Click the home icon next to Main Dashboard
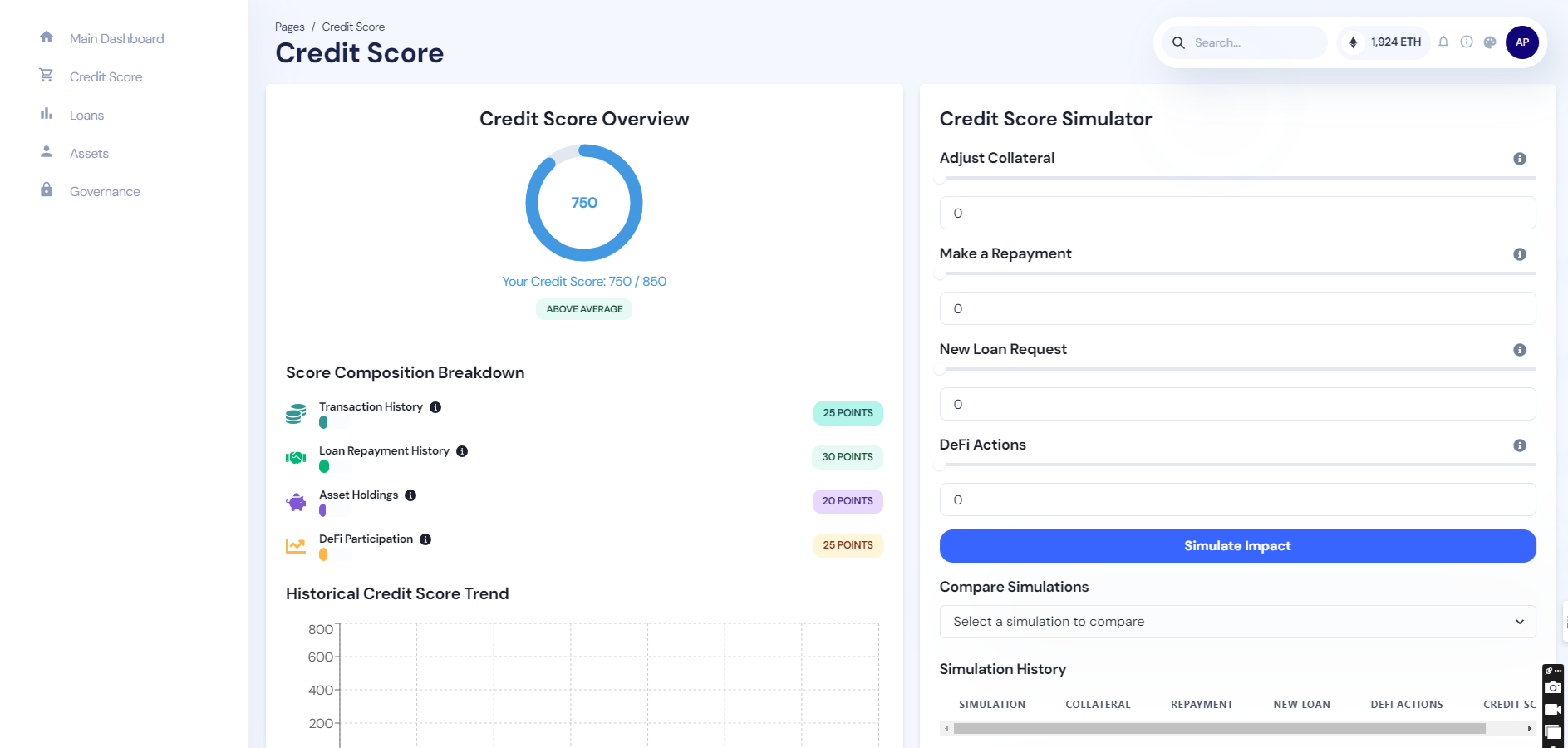Image resolution: width=1568 pixels, height=748 pixels. pos(47,37)
